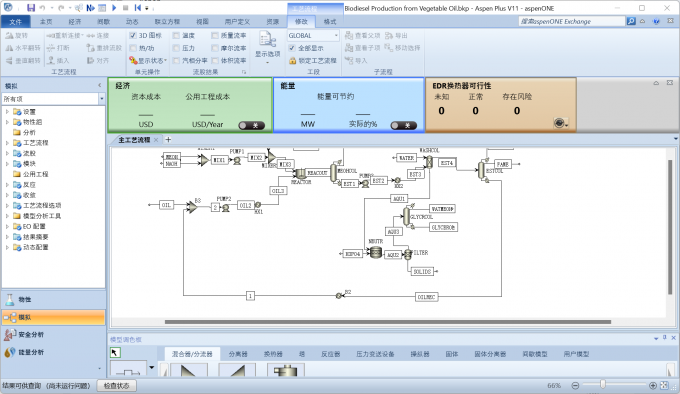Viewport: 680px width, 394px height.
Task: Click the 检查状态 button
Action: (x=116, y=385)
